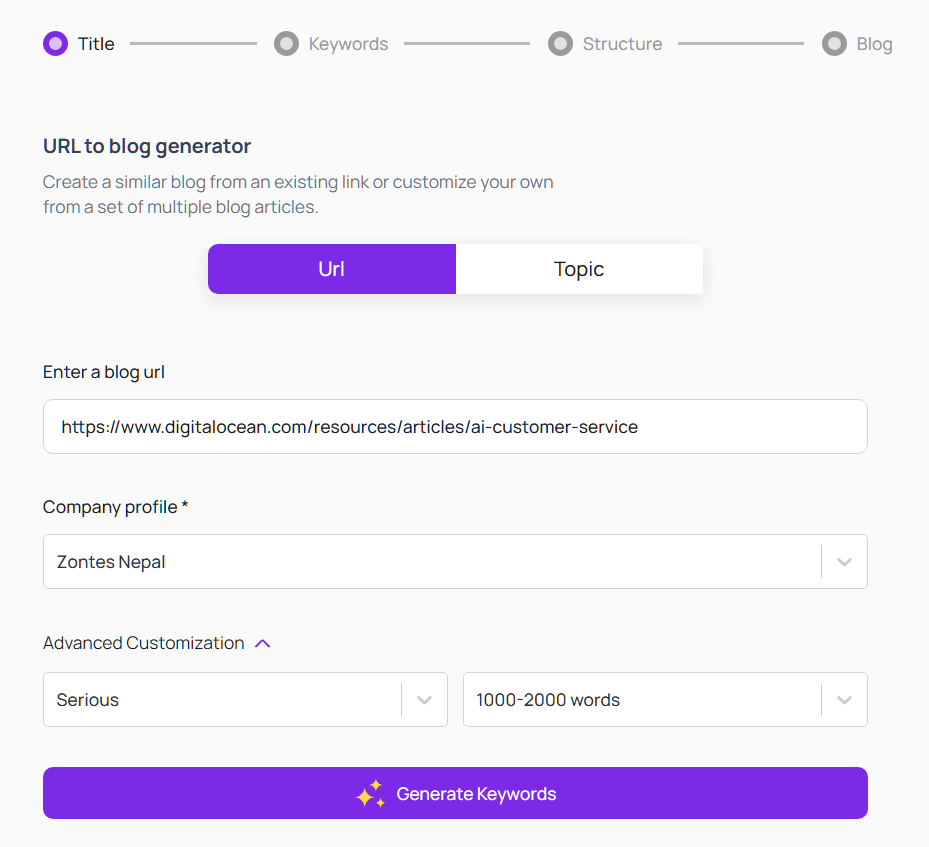The image size is (929, 847).
Task: Click the Structure step circle icon
Action: tap(560, 44)
